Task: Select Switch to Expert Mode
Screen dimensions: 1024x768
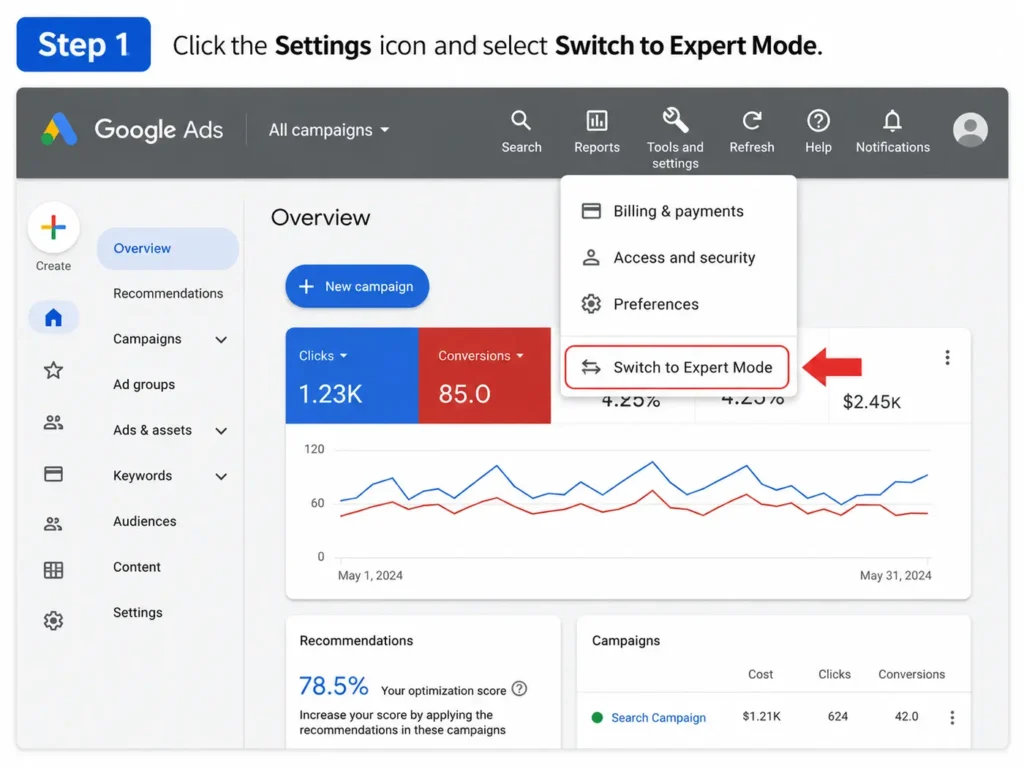Action: click(x=677, y=367)
